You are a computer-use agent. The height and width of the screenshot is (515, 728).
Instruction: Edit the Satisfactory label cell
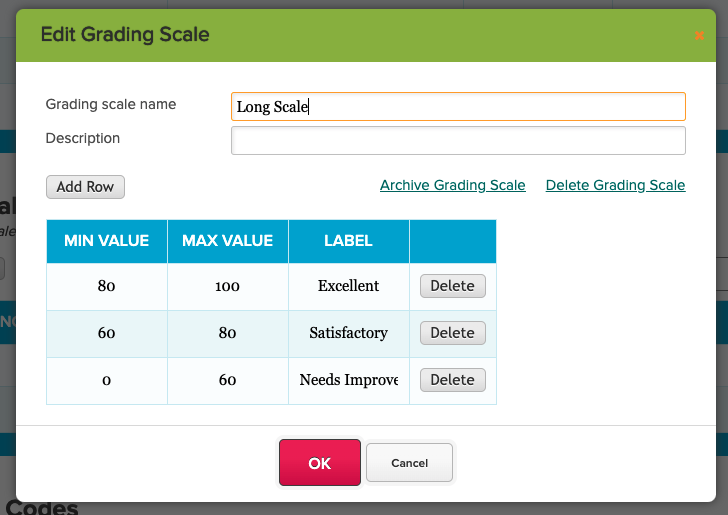point(348,333)
